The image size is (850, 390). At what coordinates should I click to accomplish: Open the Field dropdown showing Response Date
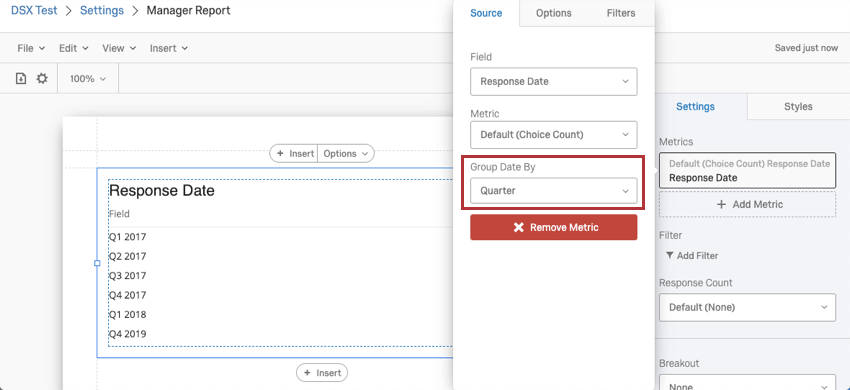[x=553, y=81]
